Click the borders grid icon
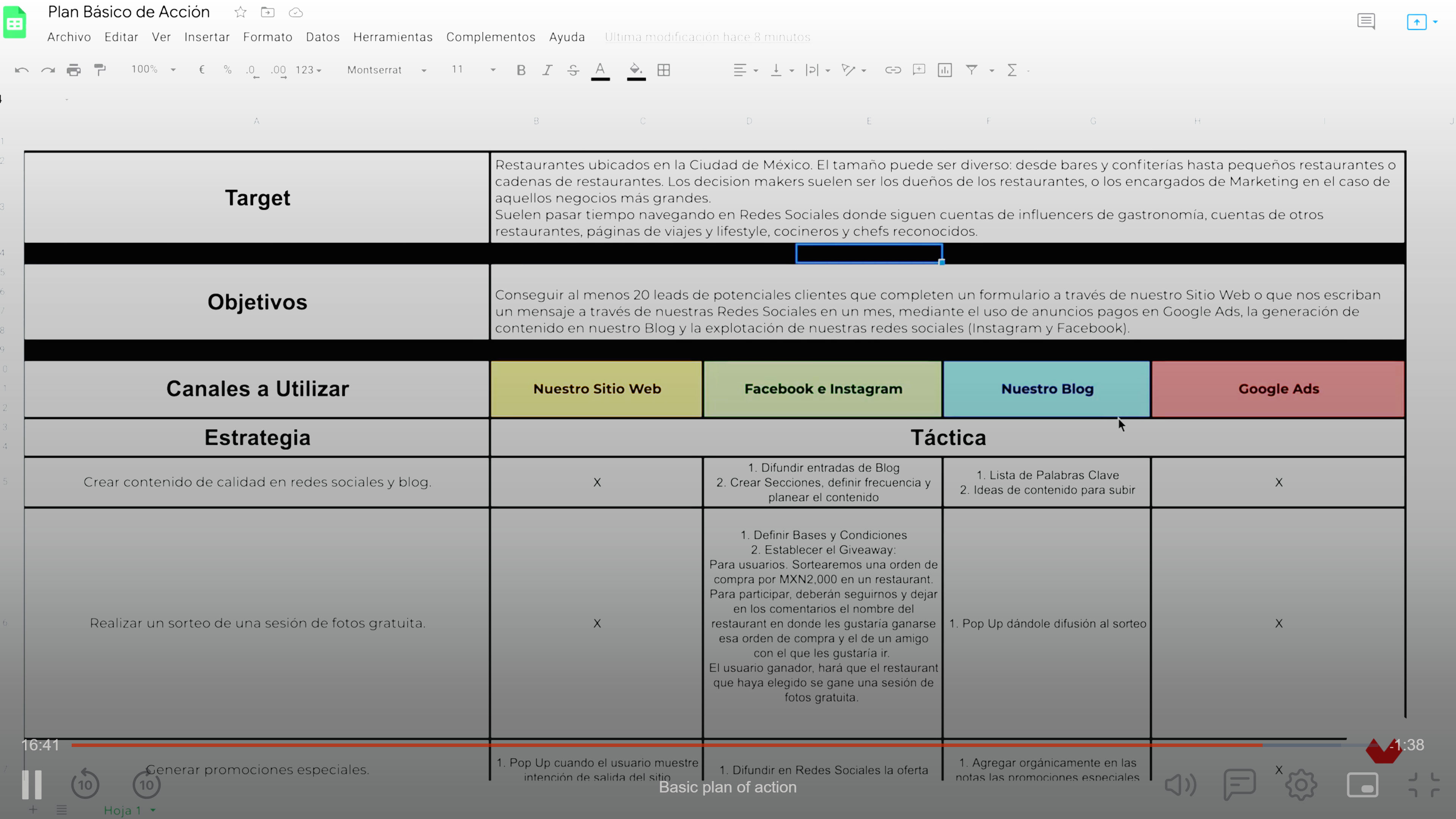 [x=664, y=69]
